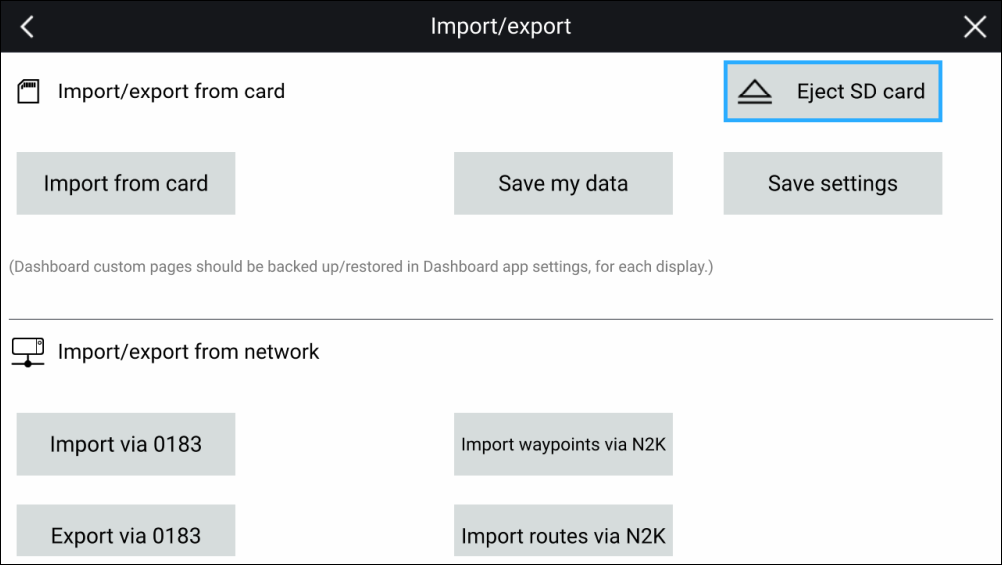Choose Save settings
This screenshot has height=565, width=1002.
[833, 183]
